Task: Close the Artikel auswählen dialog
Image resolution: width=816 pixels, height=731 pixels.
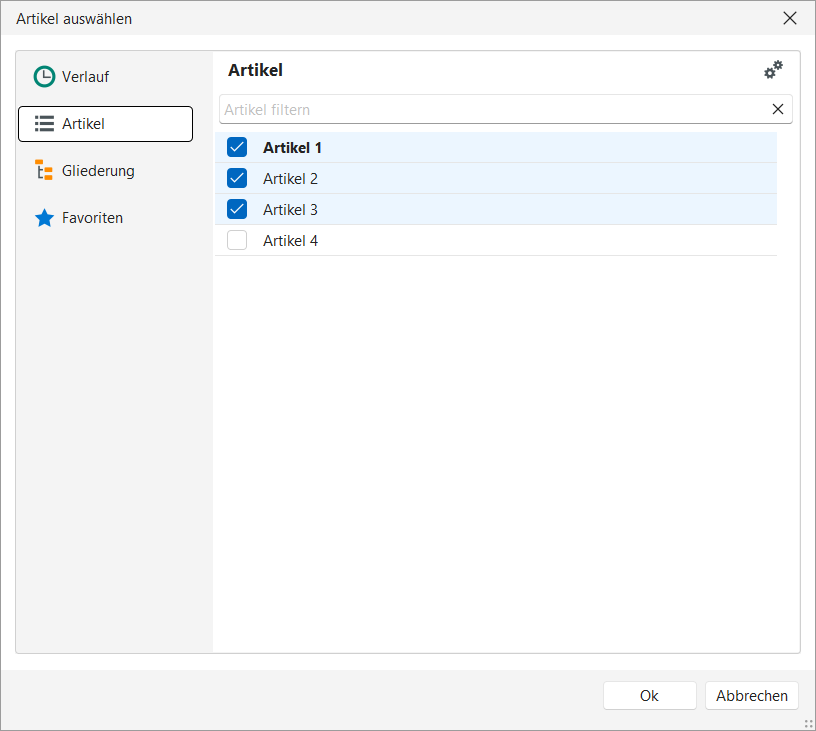Action: point(790,18)
